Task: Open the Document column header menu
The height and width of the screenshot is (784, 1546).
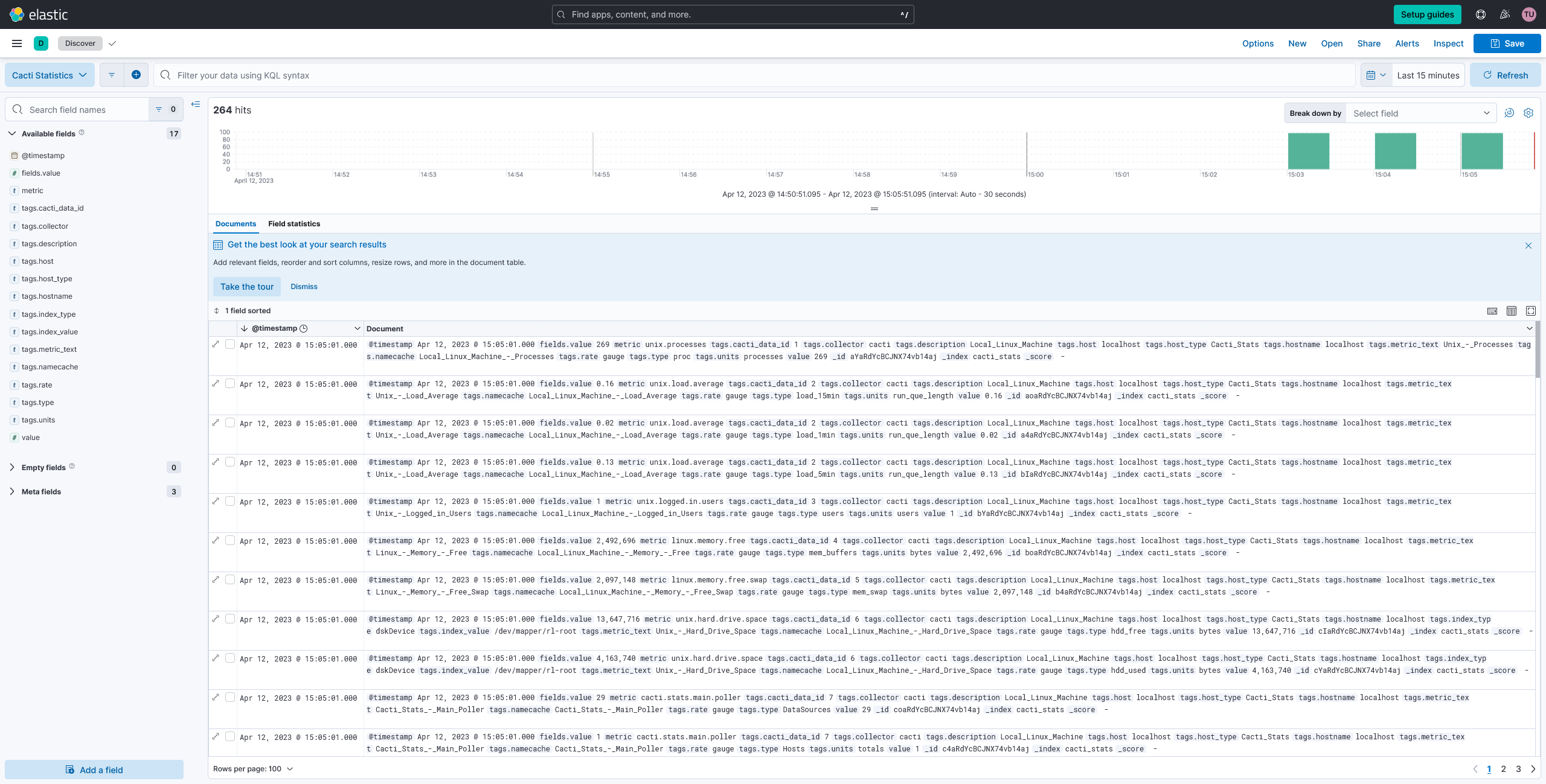Action: pos(1529,328)
